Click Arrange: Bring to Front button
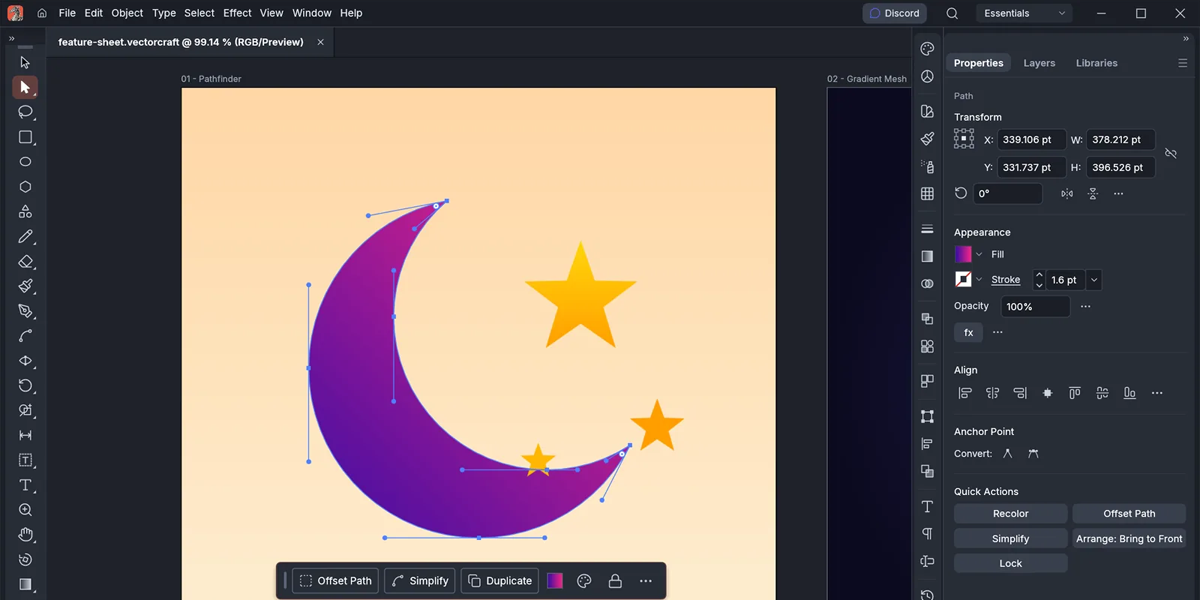The height and width of the screenshot is (600, 1200). point(1129,538)
